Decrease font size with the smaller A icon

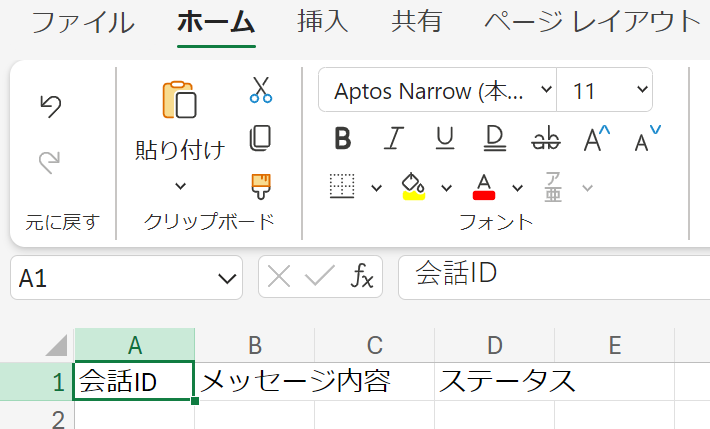pyautogui.click(x=648, y=139)
